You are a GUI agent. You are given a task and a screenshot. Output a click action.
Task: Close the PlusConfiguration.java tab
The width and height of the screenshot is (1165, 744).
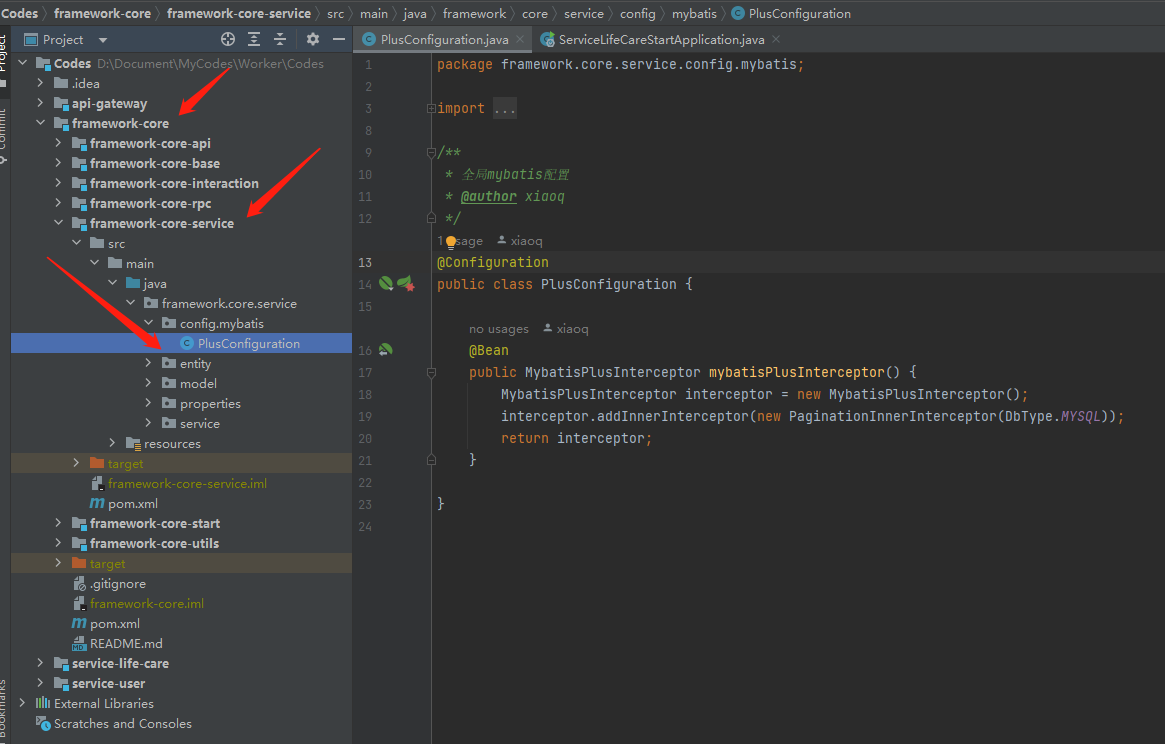(520, 39)
